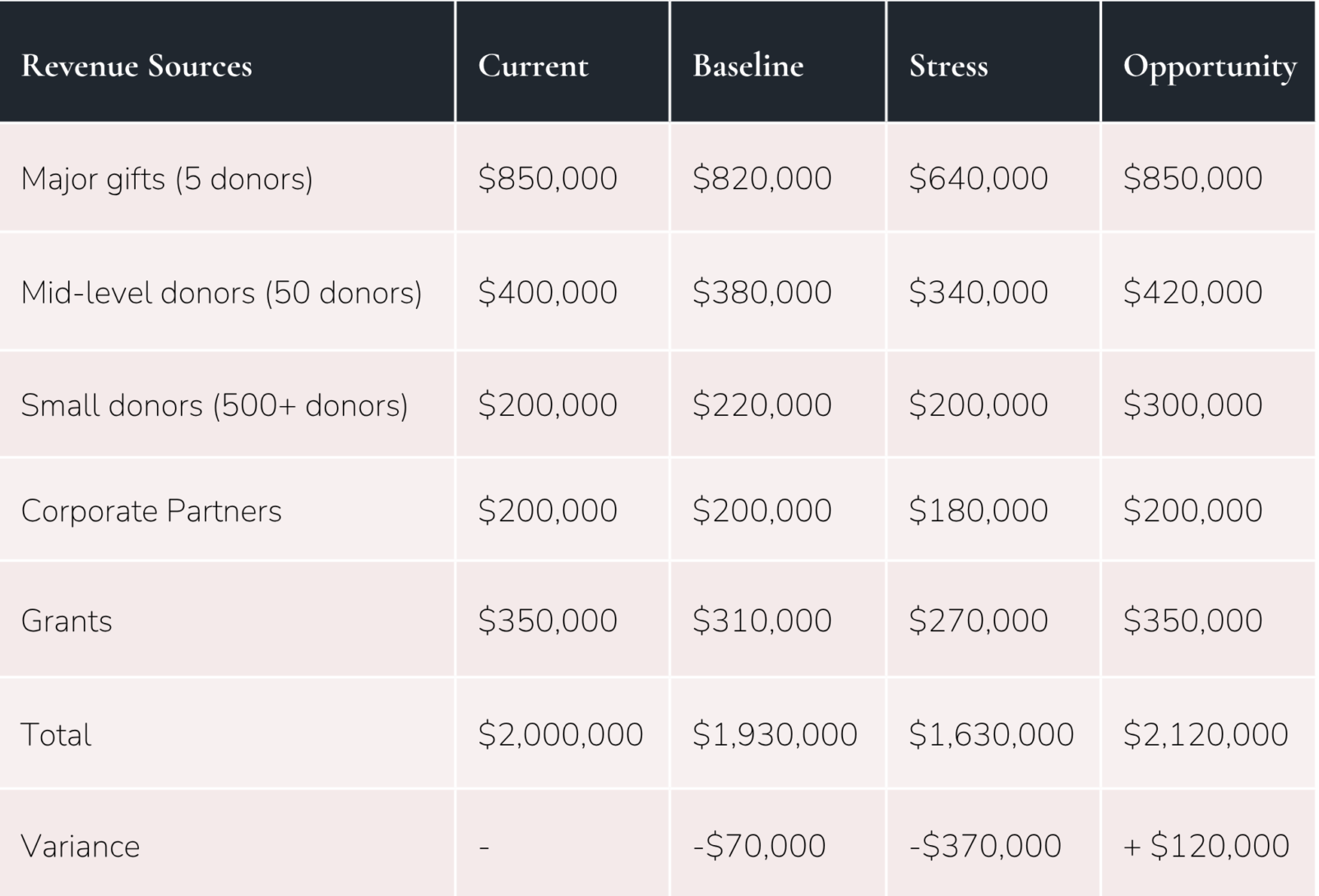
Task: Click the Corporate Partners row label
Action: 151,510
